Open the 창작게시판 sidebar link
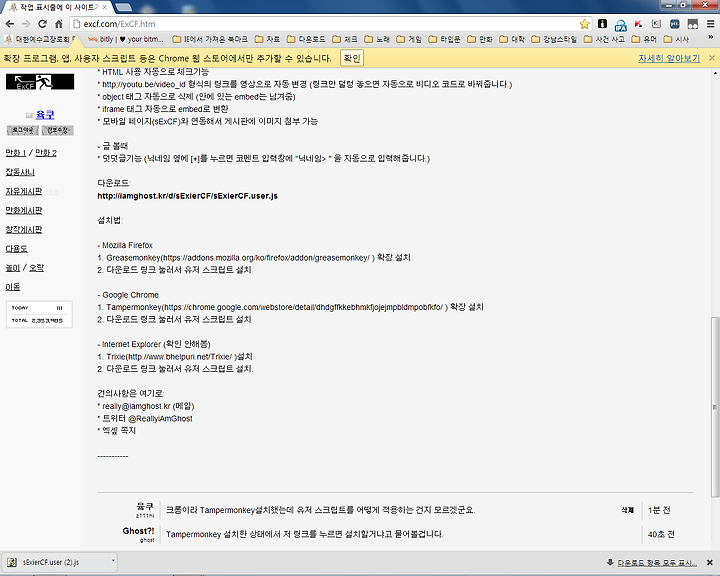Viewport: 720px width, 576px height. tap(24, 229)
